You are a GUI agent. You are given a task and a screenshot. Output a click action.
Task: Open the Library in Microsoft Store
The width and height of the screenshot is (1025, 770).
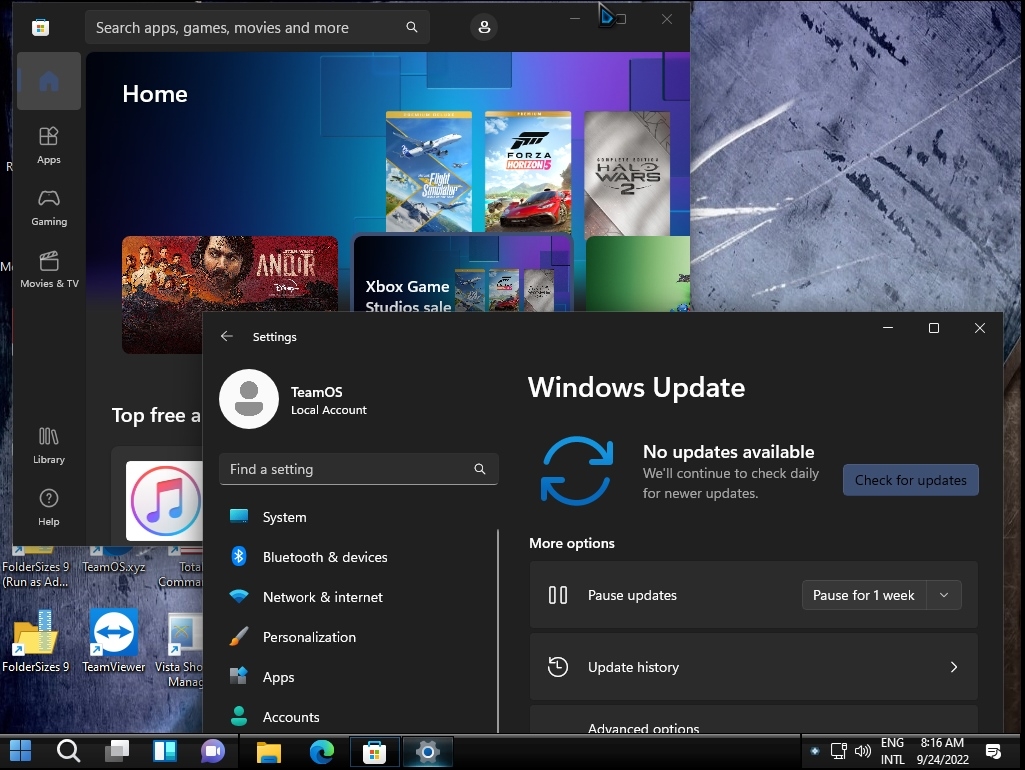pyautogui.click(x=49, y=445)
